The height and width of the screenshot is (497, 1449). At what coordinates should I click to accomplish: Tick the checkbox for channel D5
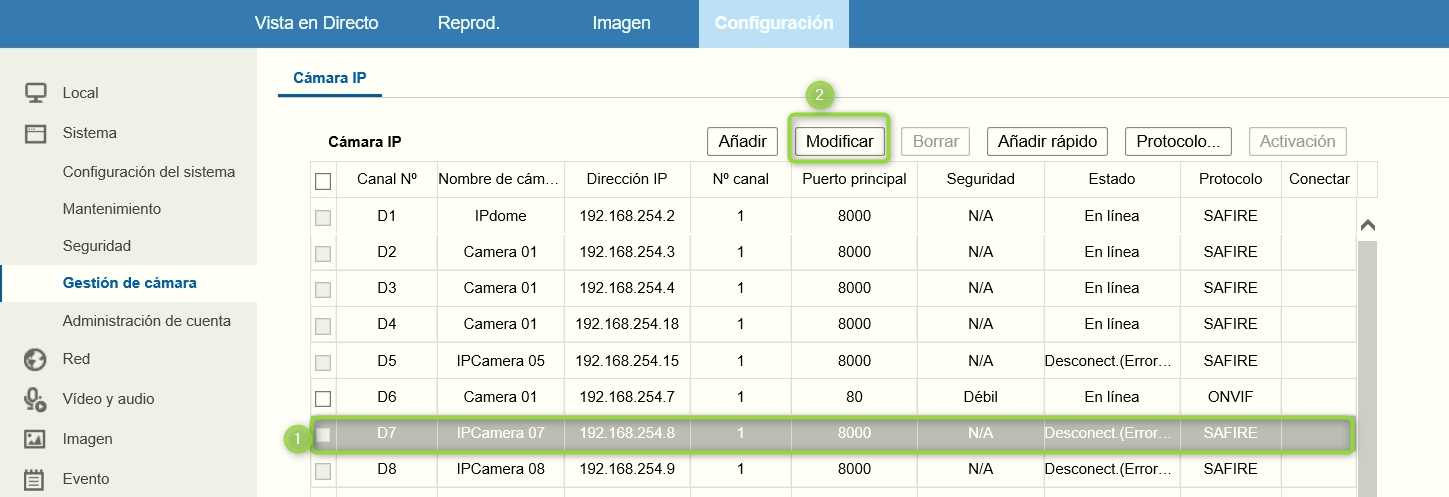coord(323,362)
